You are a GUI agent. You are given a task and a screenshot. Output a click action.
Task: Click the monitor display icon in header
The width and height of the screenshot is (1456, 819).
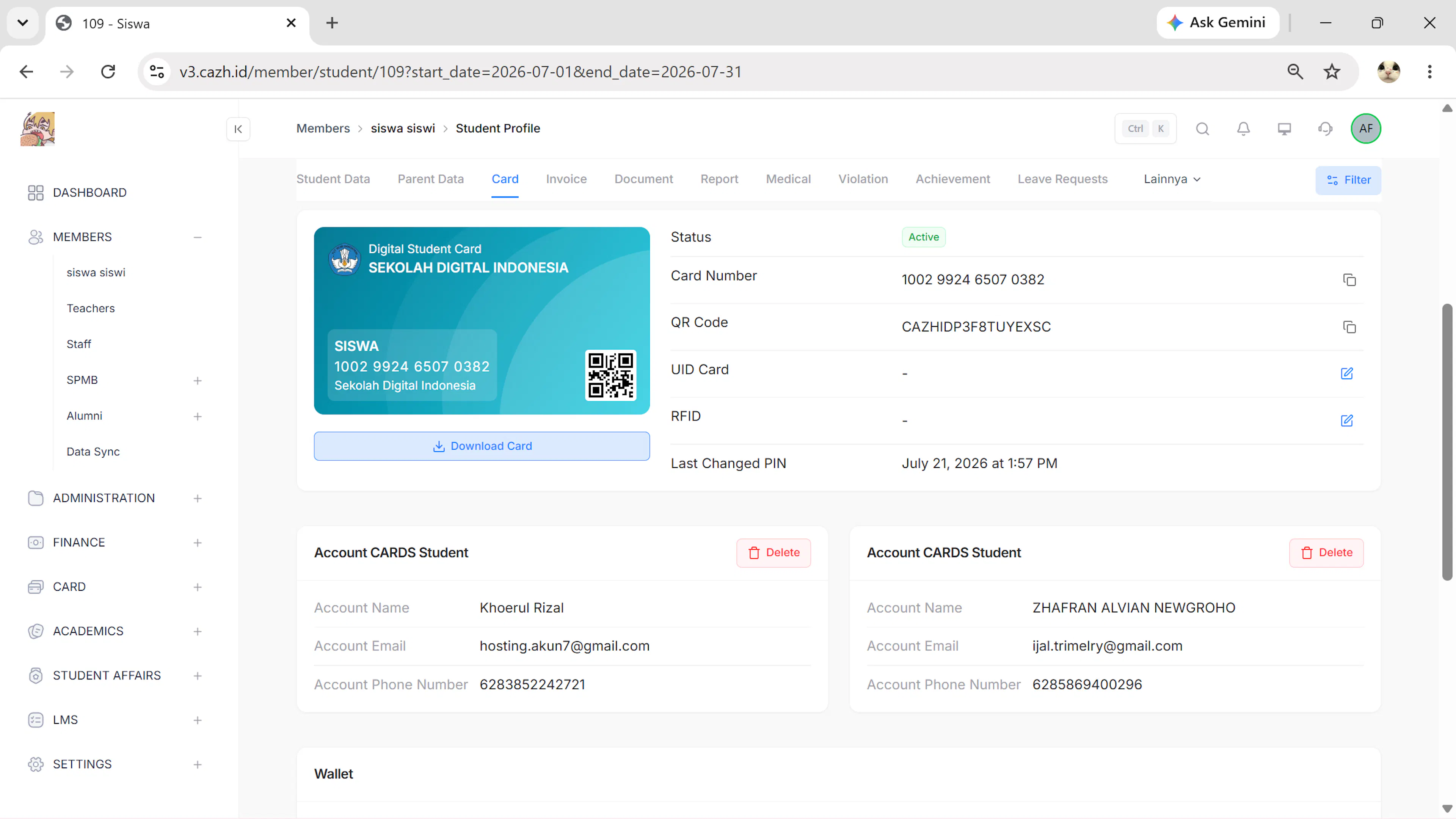click(1284, 129)
